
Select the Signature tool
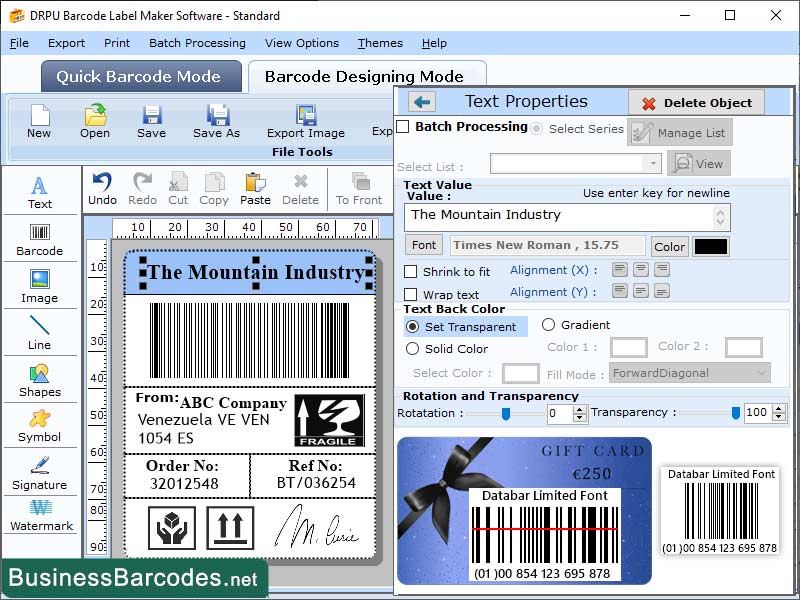click(40, 475)
